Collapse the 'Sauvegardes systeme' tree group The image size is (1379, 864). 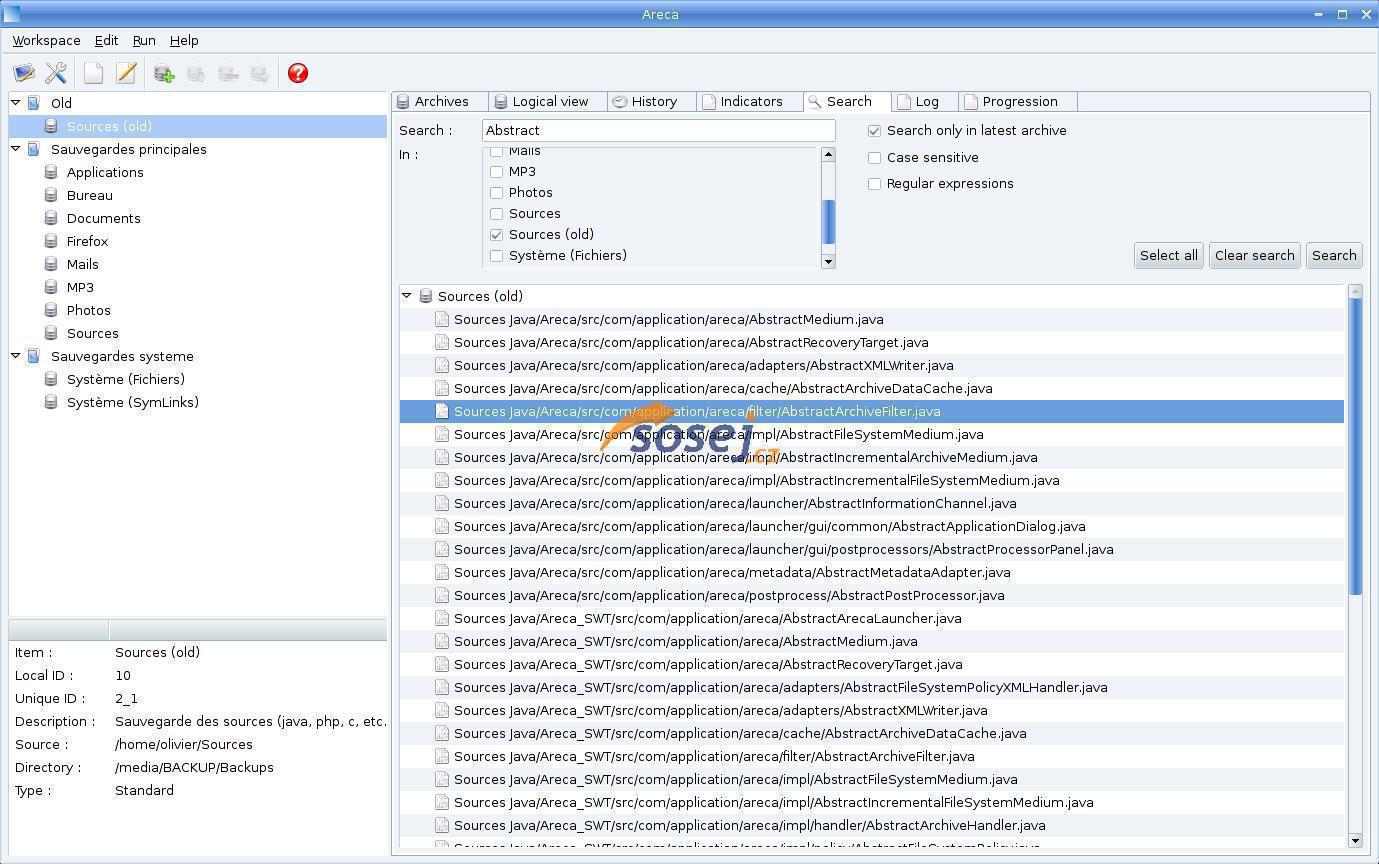[16, 356]
